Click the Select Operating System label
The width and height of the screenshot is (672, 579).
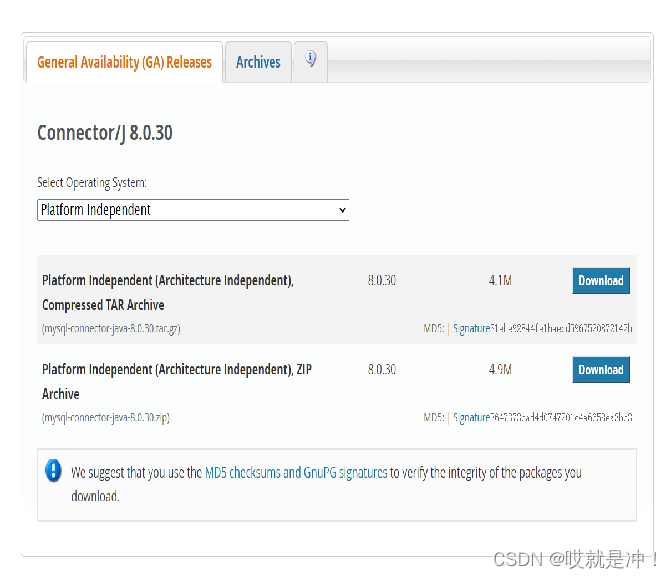tap(92, 183)
